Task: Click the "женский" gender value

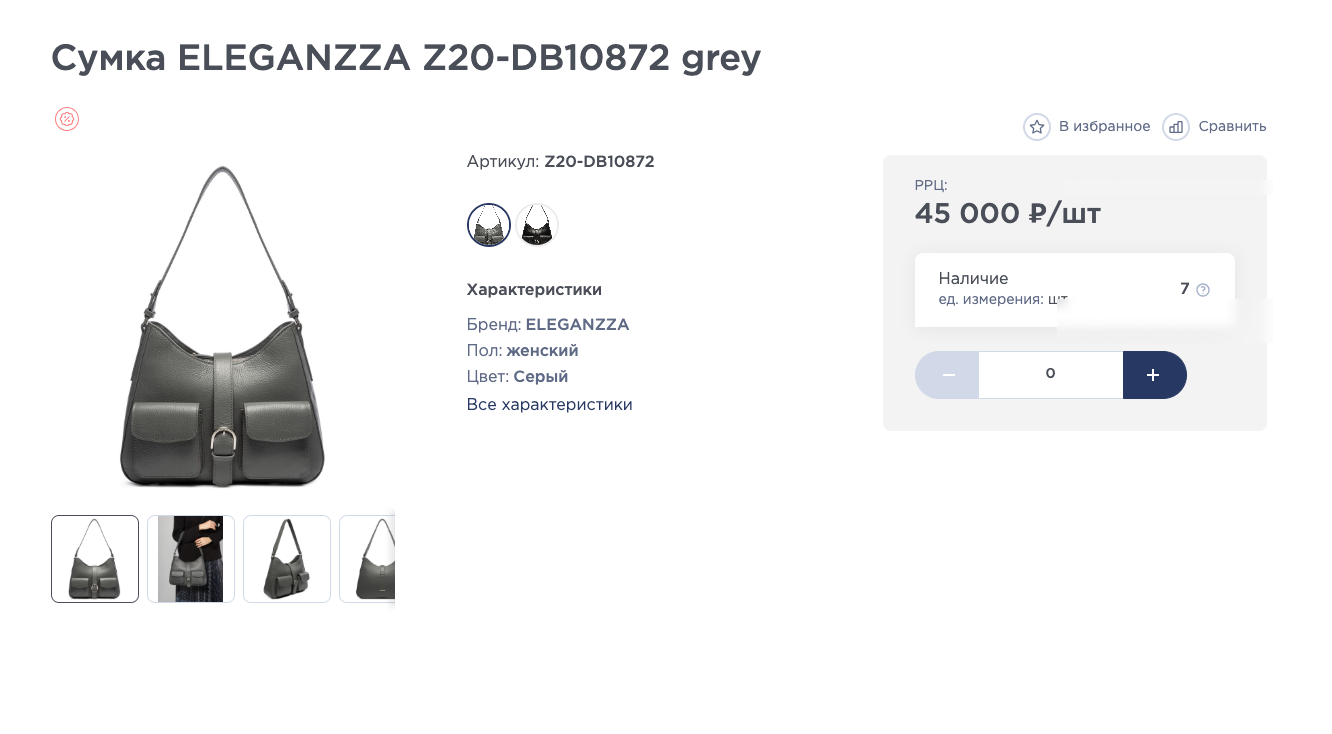Action: click(x=542, y=351)
